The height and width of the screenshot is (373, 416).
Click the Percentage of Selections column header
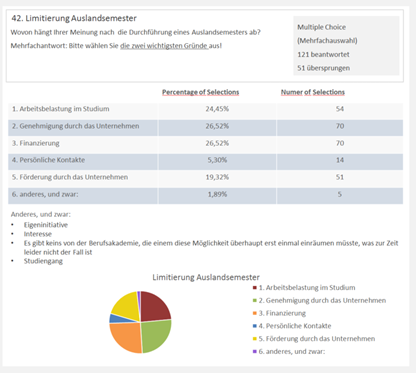pos(201,92)
